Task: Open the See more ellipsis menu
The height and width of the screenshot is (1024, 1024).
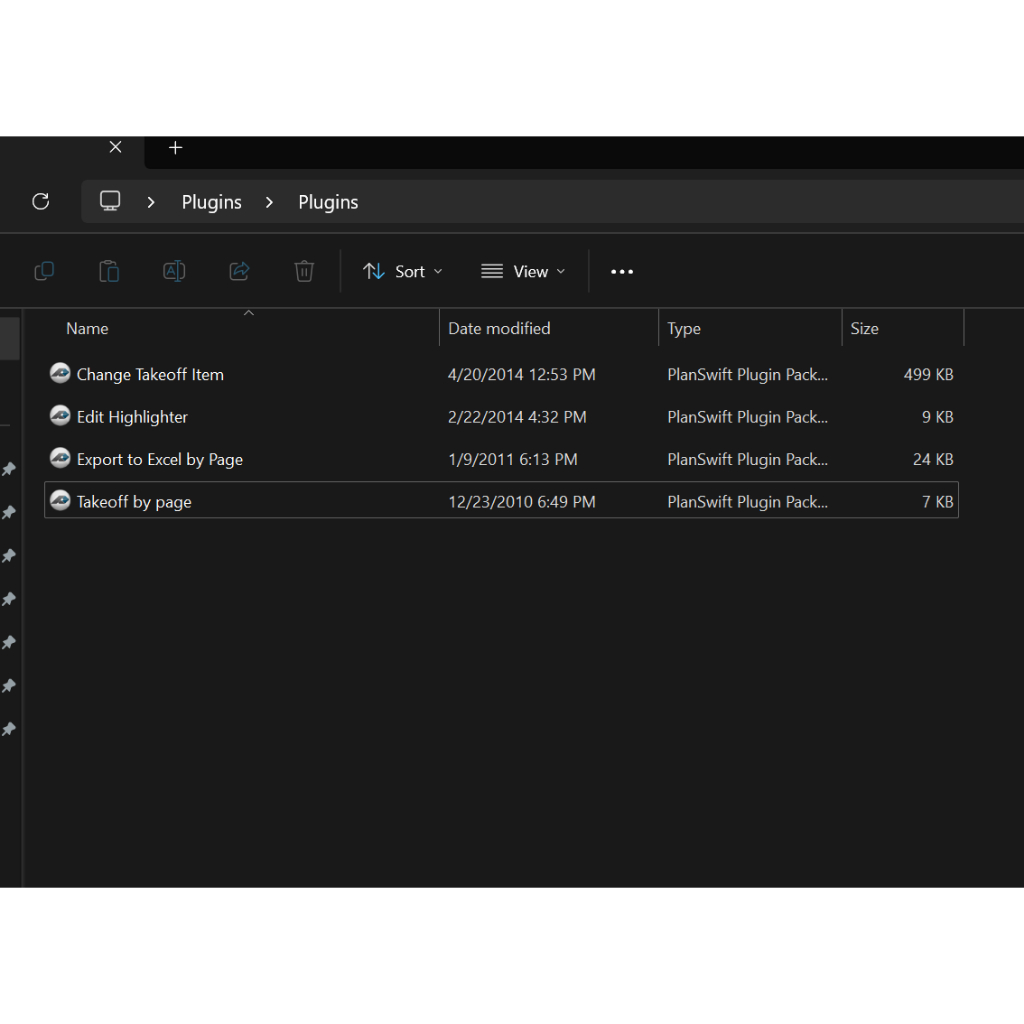Action: (622, 272)
